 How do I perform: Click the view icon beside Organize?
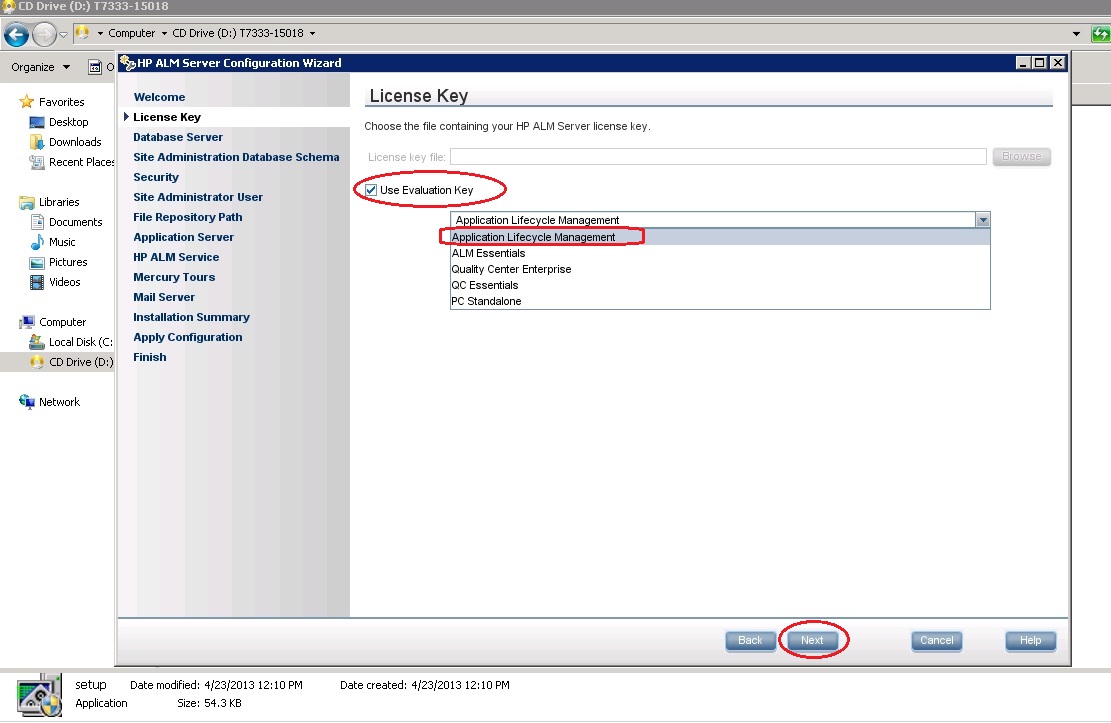click(95, 67)
